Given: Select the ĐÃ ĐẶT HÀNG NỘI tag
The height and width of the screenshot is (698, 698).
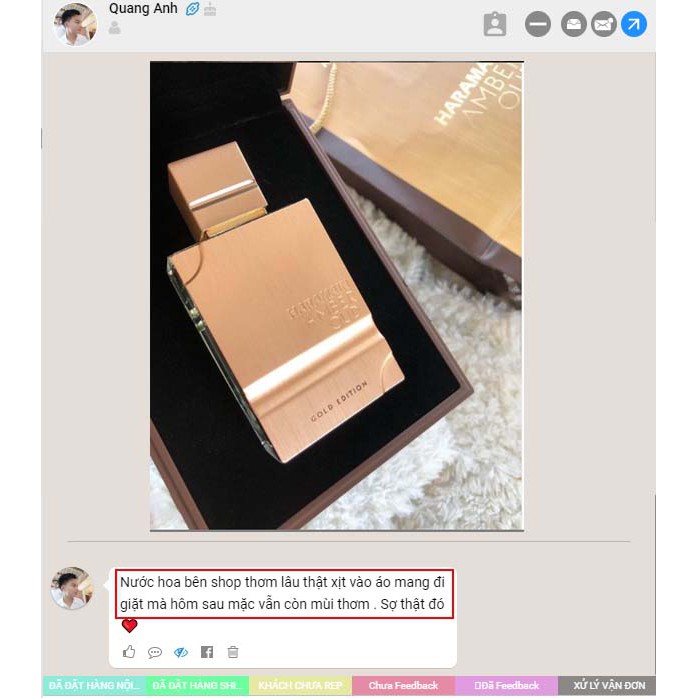Looking at the screenshot, I should pyautogui.click(x=94, y=685).
